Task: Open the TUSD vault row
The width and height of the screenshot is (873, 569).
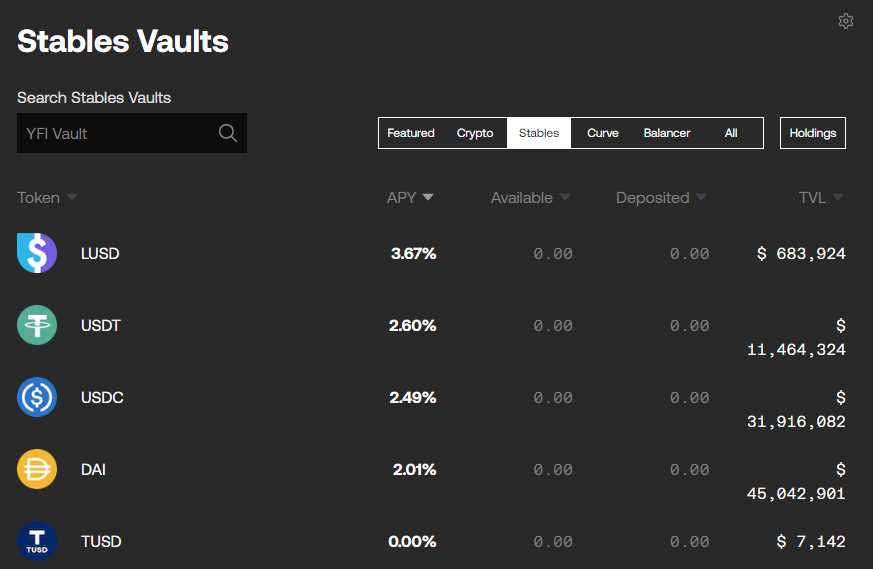Action: 431,541
